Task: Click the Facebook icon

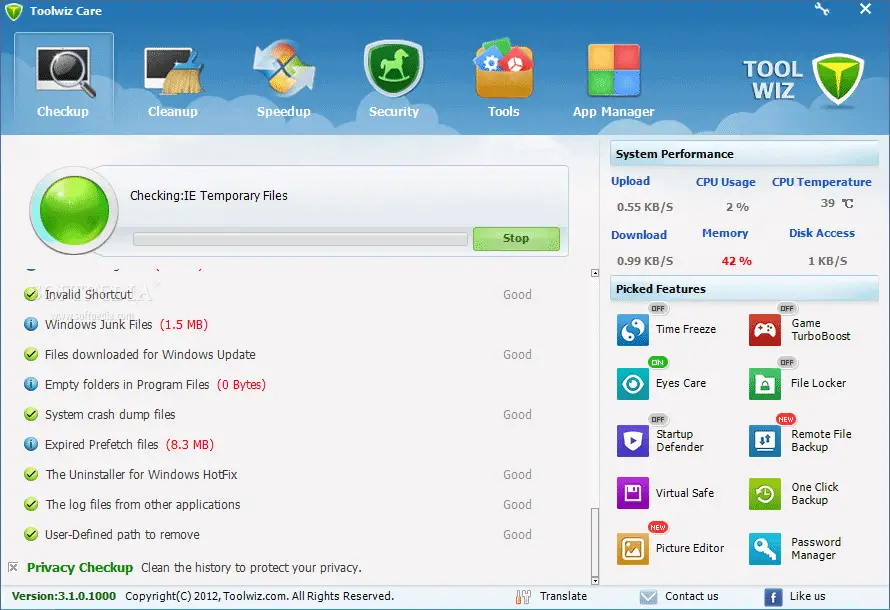Action: click(x=773, y=597)
